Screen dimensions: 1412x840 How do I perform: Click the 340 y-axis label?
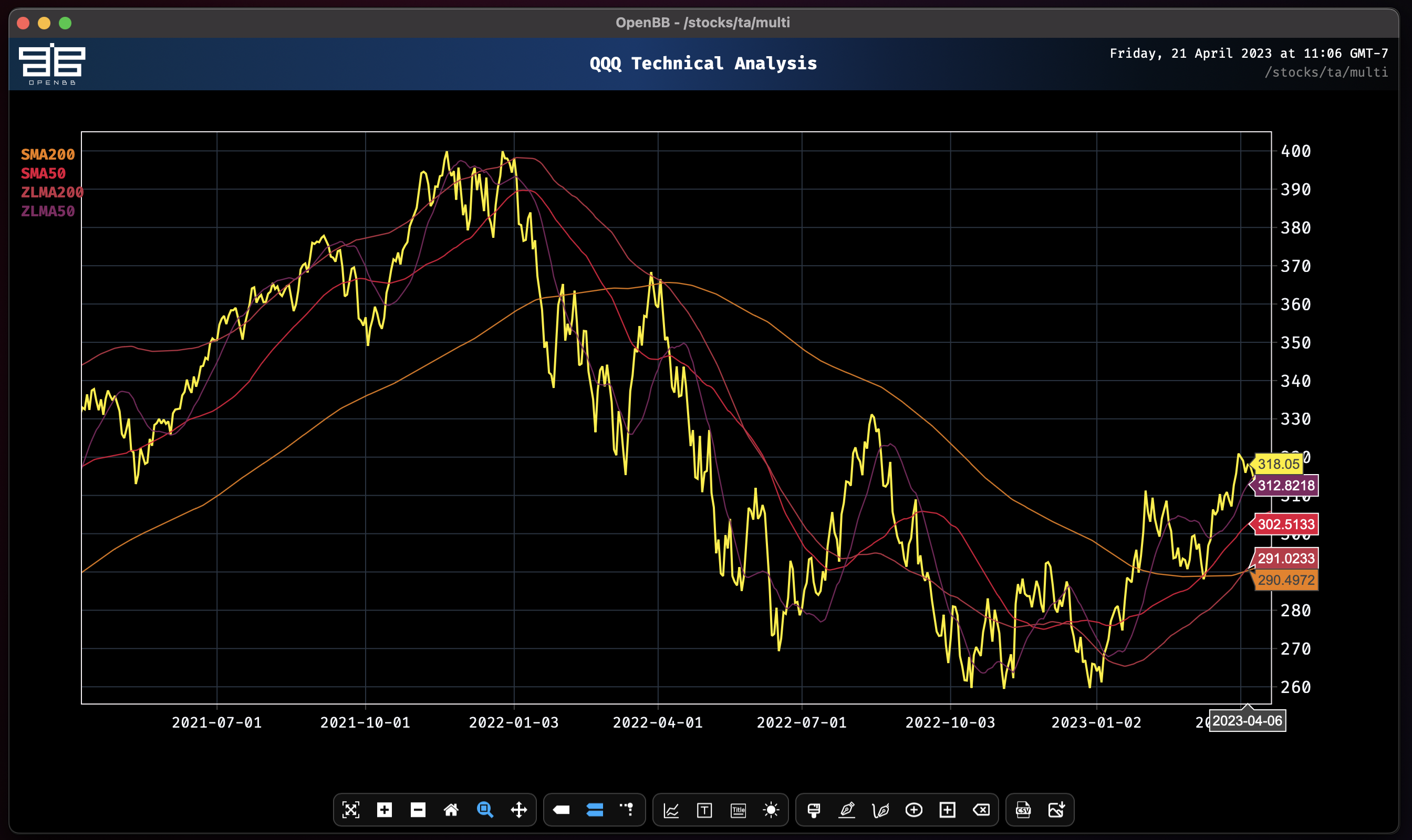1295,381
